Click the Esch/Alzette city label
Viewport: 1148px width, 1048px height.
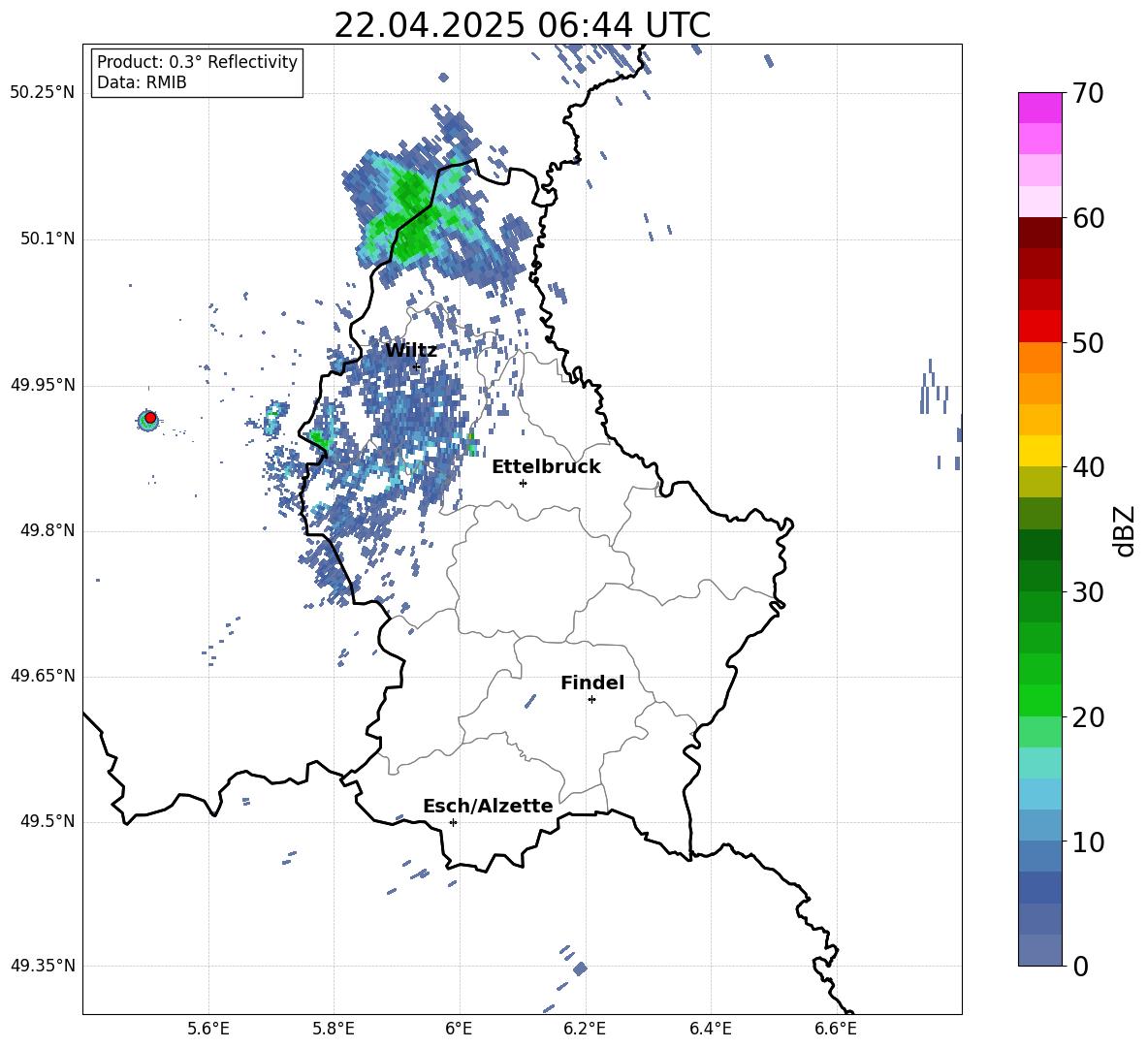(x=488, y=807)
